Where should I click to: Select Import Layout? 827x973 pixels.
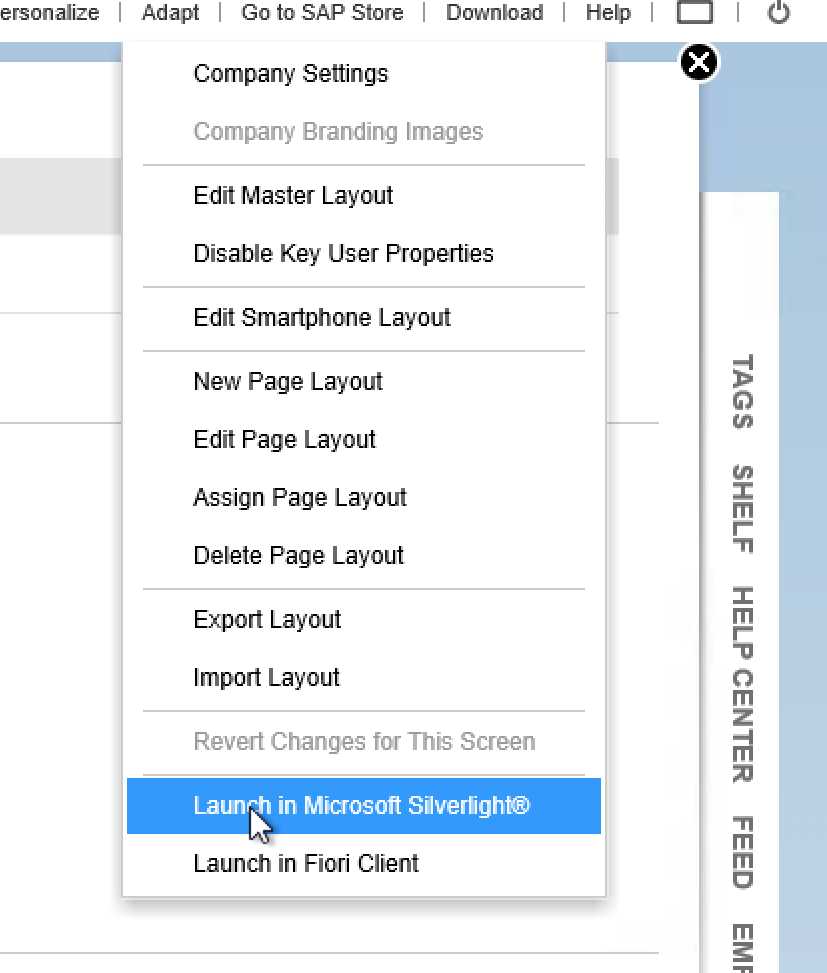pyautogui.click(x=266, y=678)
